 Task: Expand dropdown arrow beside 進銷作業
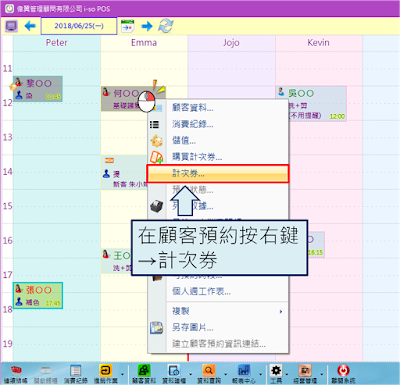[x=122, y=374]
